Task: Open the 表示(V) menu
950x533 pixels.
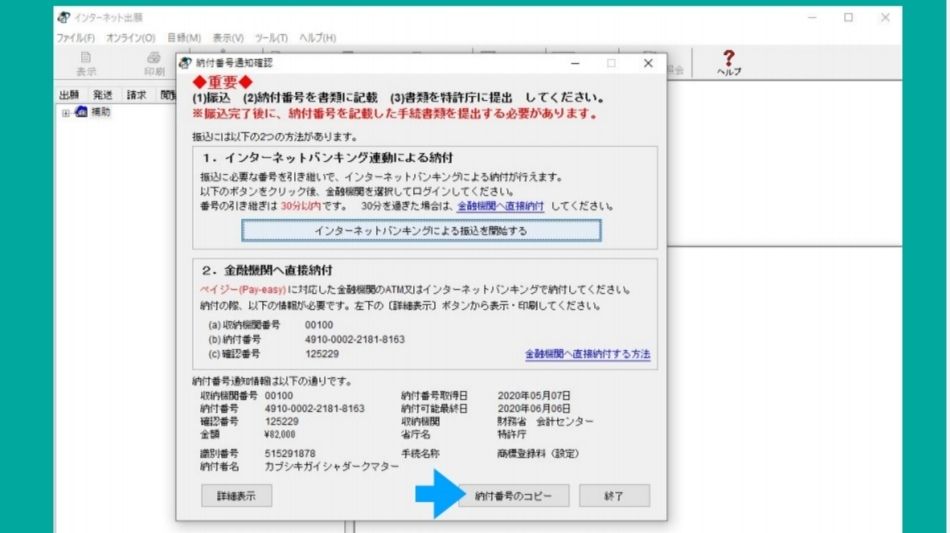Action: click(x=228, y=37)
